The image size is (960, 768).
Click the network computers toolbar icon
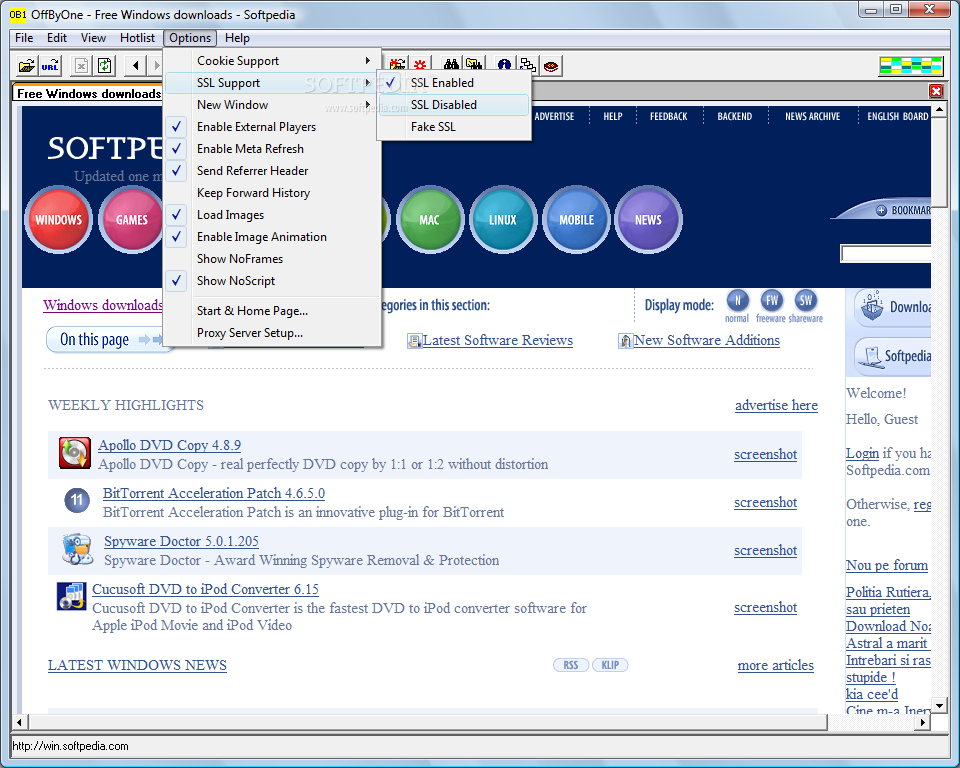527,65
